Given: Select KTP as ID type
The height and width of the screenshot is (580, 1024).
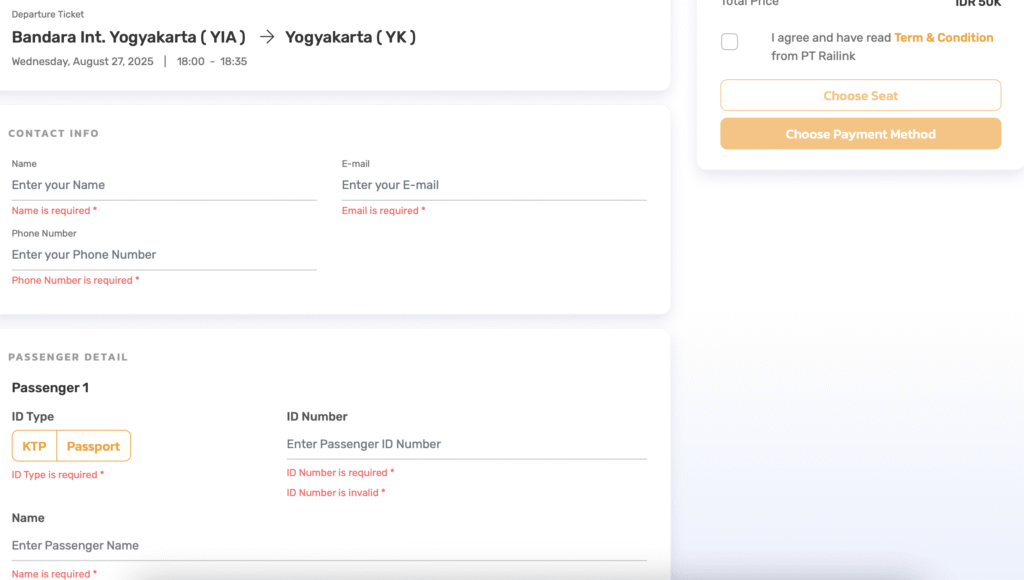Looking at the screenshot, I should [x=34, y=446].
